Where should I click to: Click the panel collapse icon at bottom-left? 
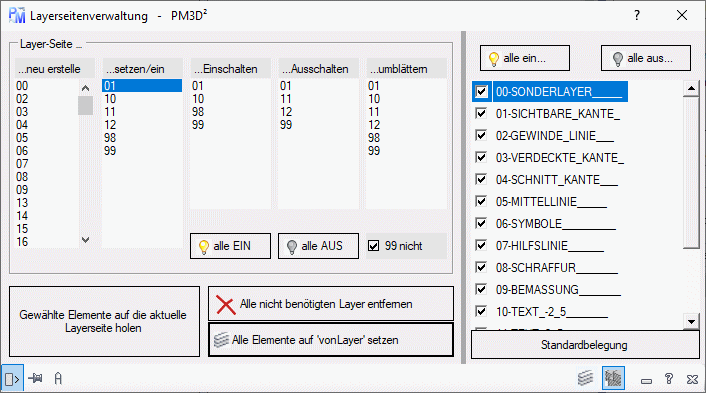(12, 379)
